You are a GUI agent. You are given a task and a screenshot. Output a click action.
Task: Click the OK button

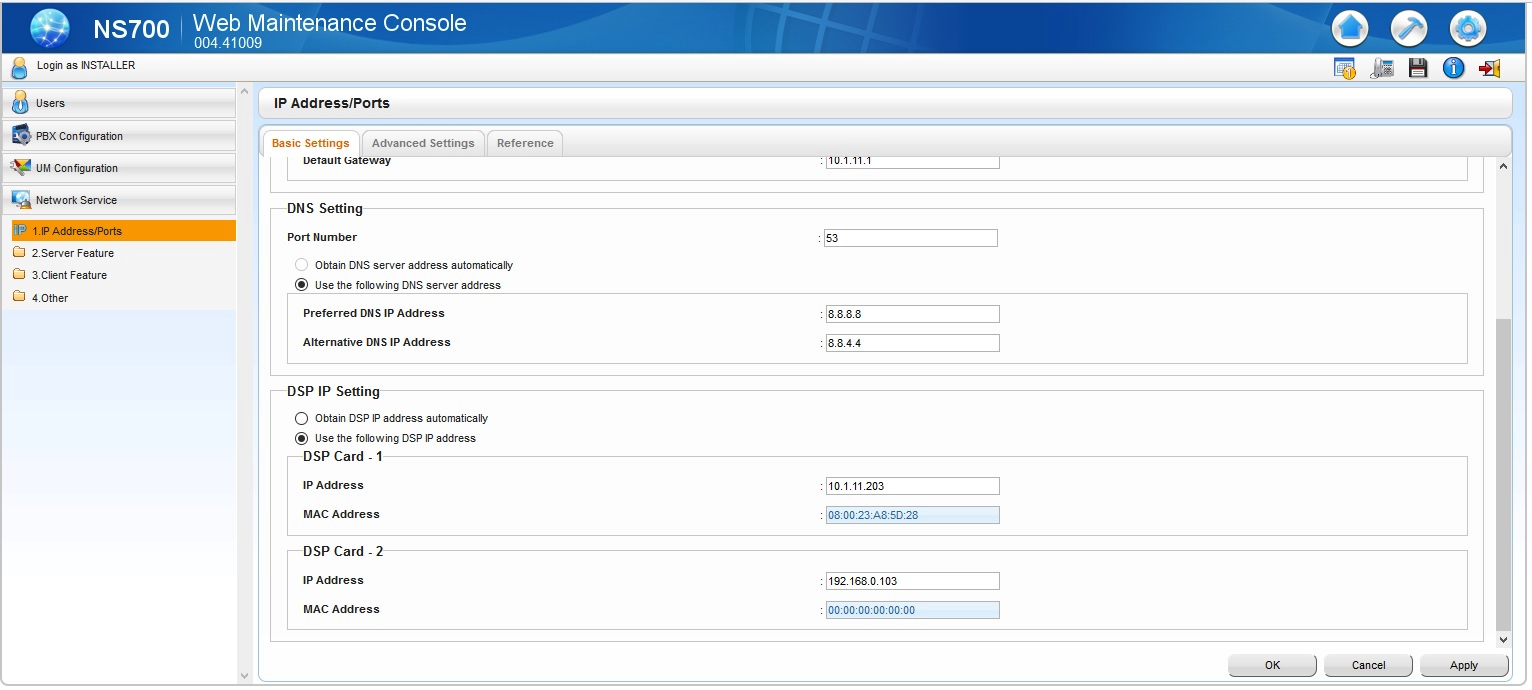[x=1272, y=665]
